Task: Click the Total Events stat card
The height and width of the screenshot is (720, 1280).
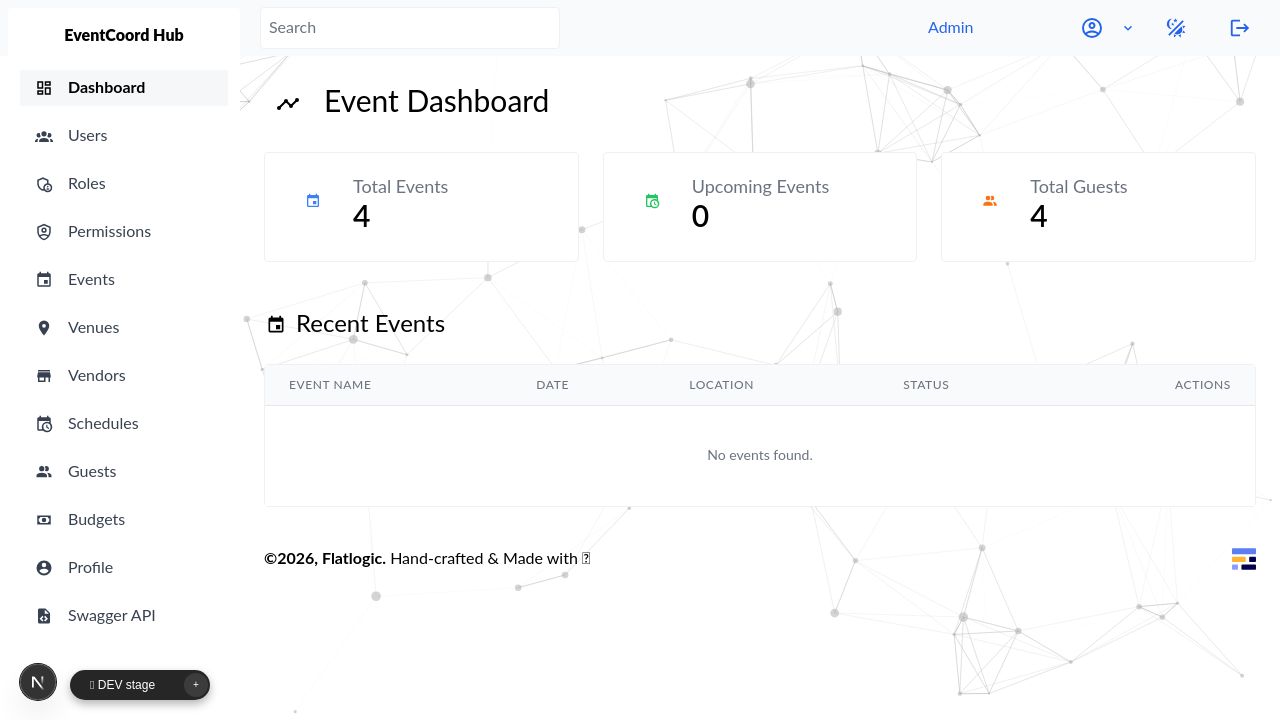Action: point(421,207)
